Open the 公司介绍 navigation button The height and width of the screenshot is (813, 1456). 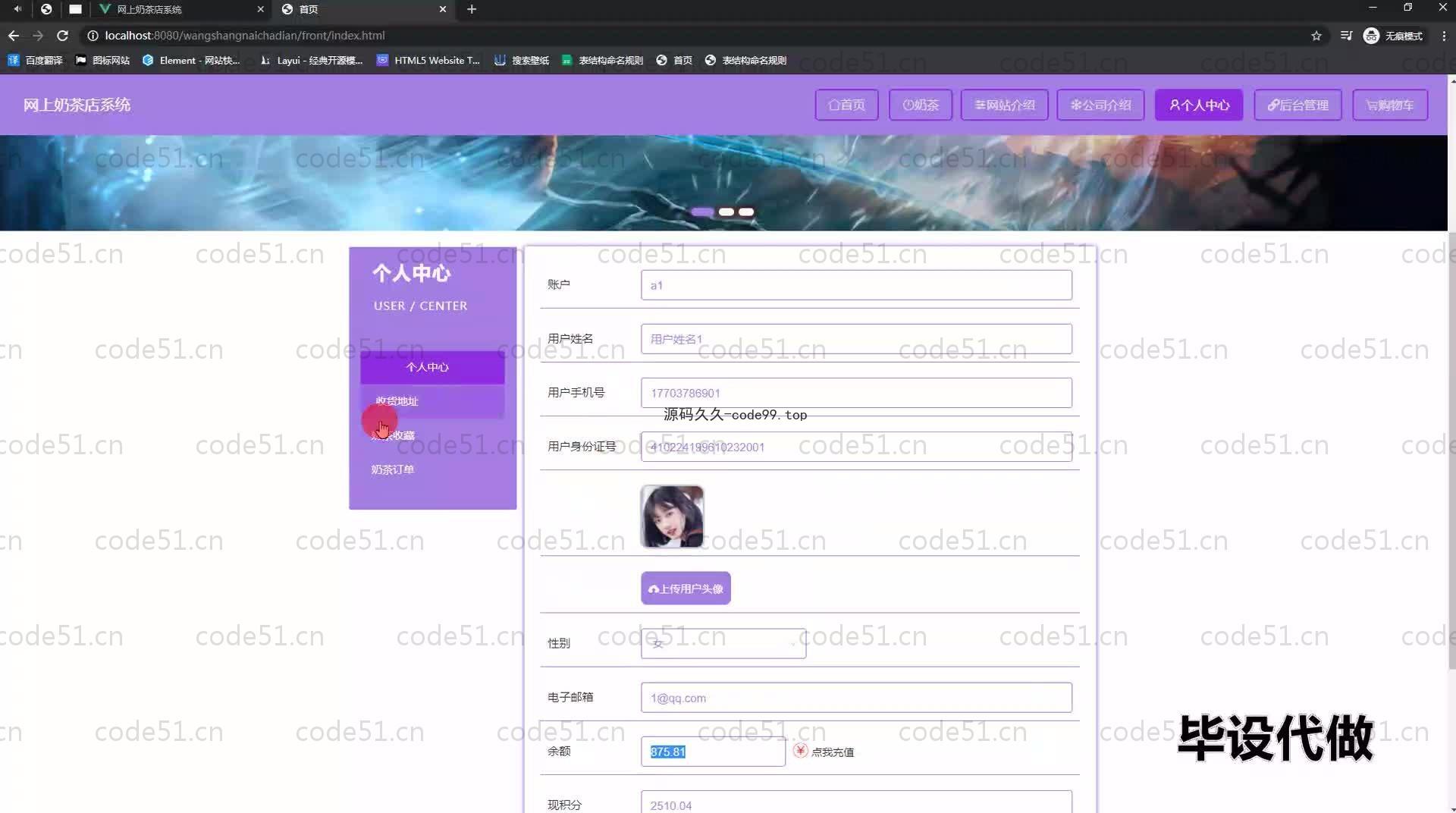1100,105
